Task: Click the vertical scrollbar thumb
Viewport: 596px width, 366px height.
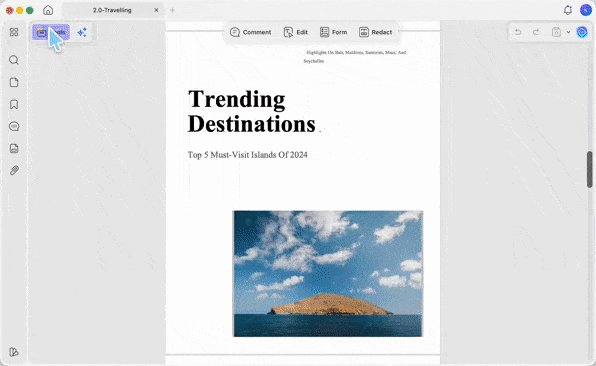Action: pos(590,169)
